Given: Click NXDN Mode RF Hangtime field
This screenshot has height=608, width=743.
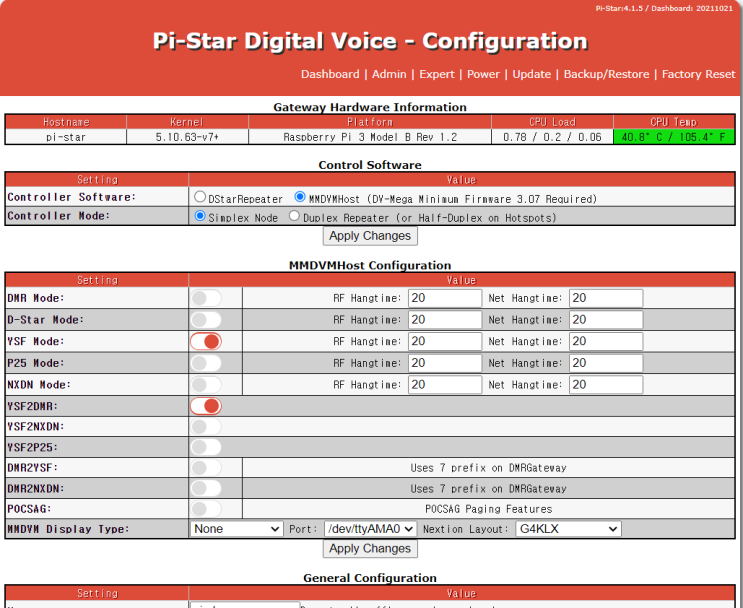Looking at the screenshot, I should (x=445, y=385).
